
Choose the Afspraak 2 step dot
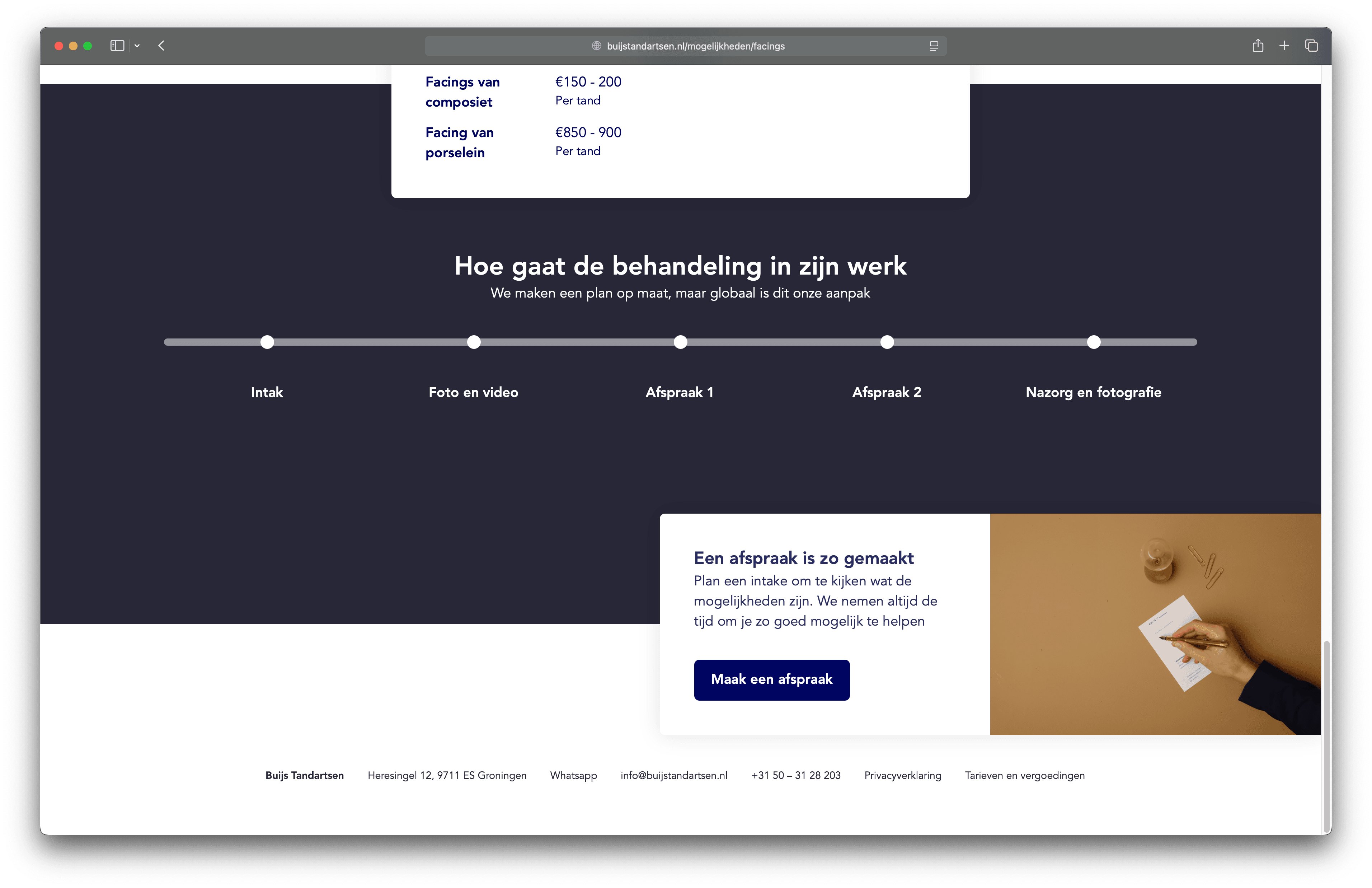coord(887,342)
